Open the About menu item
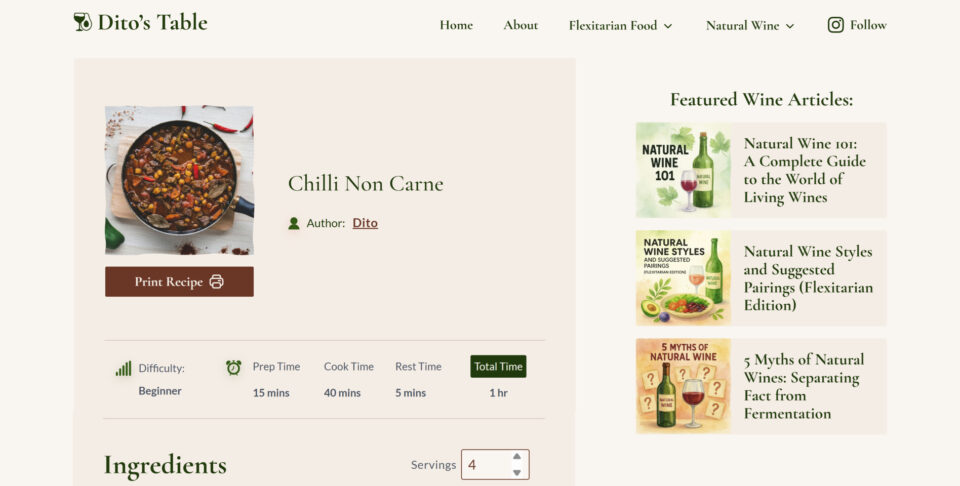The image size is (960, 486). [x=520, y=25]
